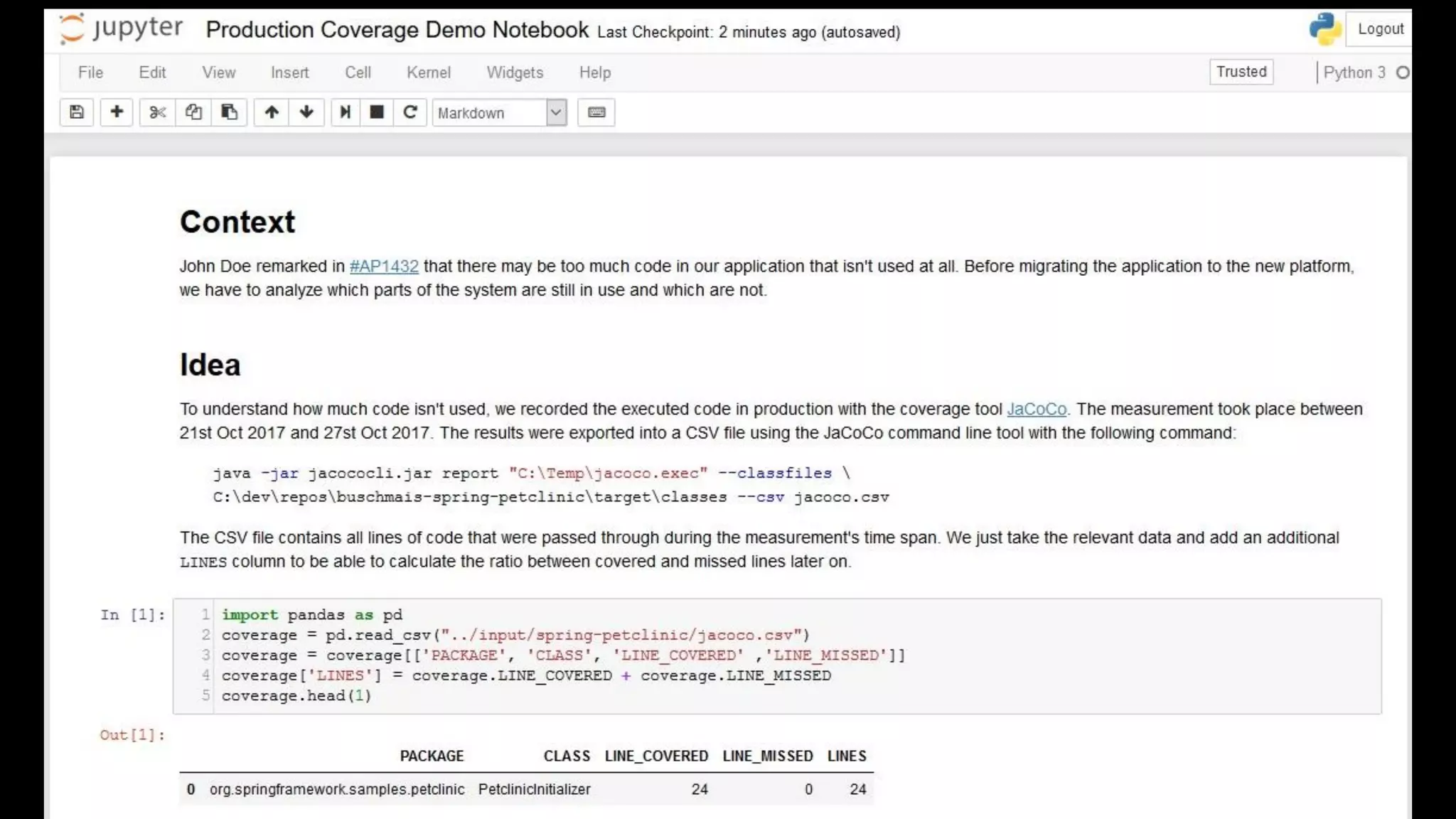Toggle the Trusted notebook indicator
Viewport: 1456px width, 819px height.
click(x=1241, y=72)
